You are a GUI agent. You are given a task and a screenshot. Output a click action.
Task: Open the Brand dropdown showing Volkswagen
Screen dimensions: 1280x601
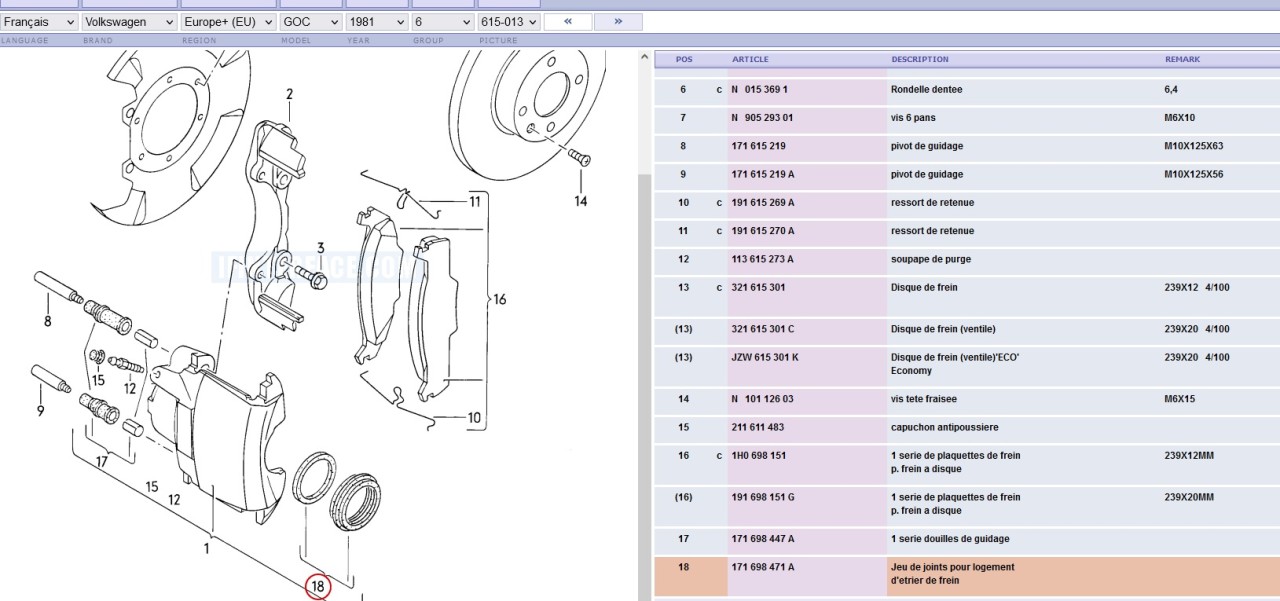click(128, 21)
